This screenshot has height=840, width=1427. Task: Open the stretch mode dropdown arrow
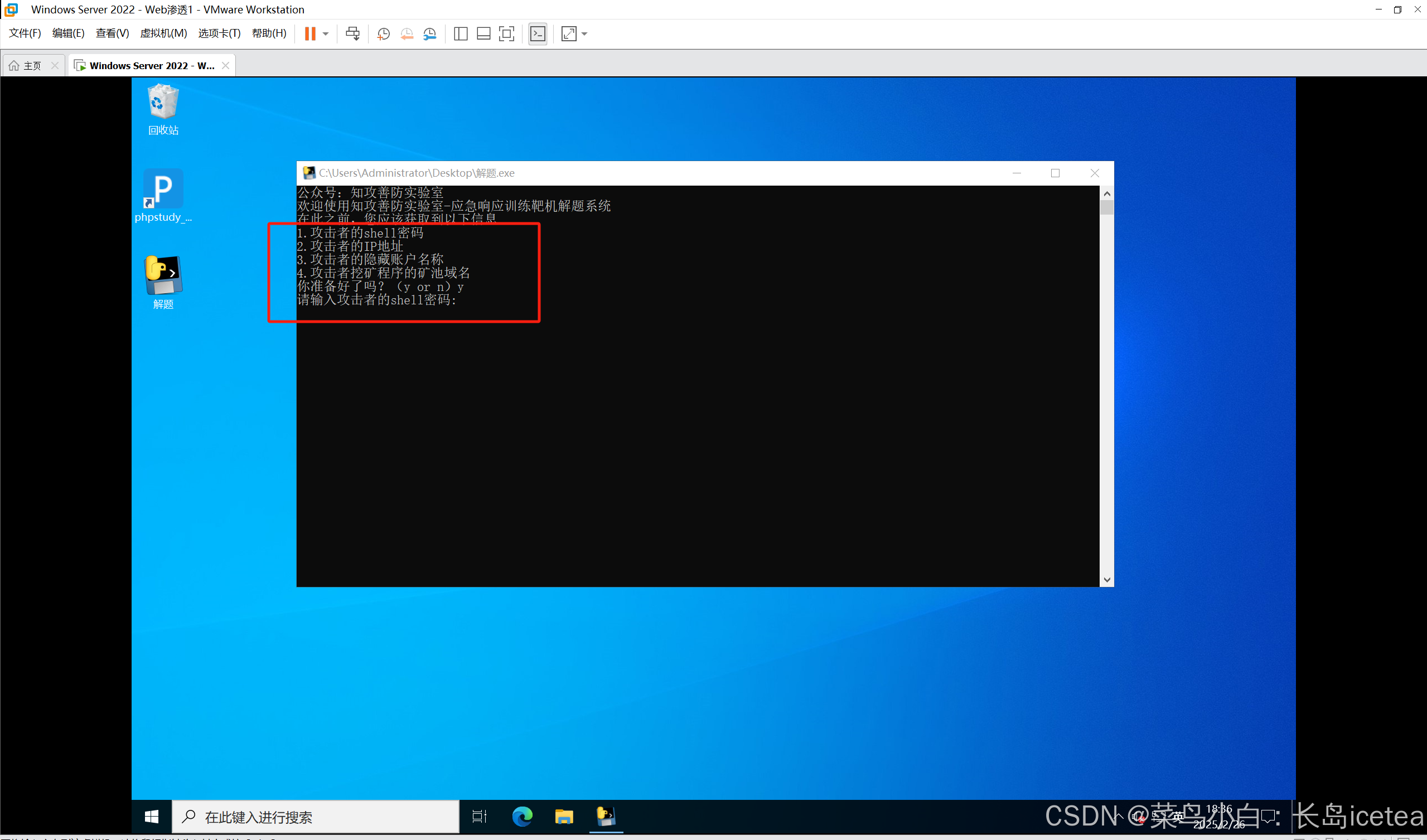point(584,34)
